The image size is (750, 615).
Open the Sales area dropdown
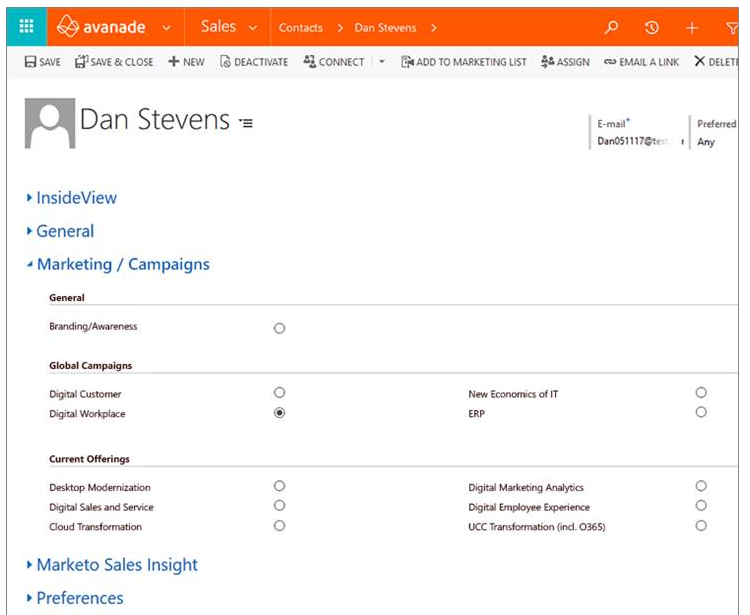pyautogui.click(x=253, y=28)
